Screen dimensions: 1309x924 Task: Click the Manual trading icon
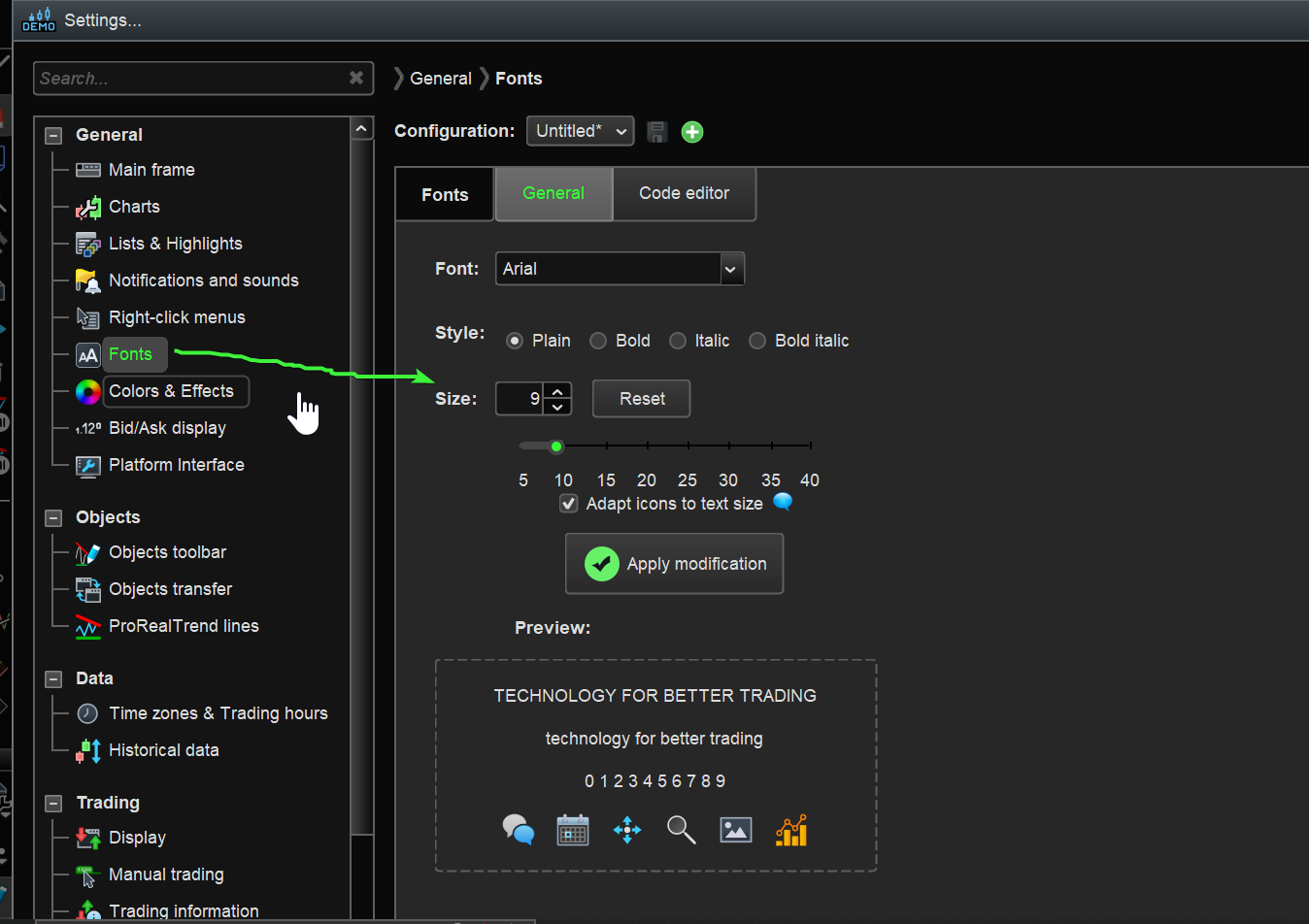pyautogui.click(x=88, y=874)
